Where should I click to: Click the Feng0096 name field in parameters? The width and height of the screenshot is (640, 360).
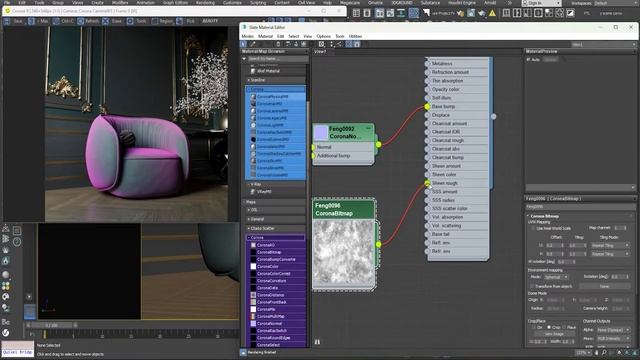(x=581, y=207)
